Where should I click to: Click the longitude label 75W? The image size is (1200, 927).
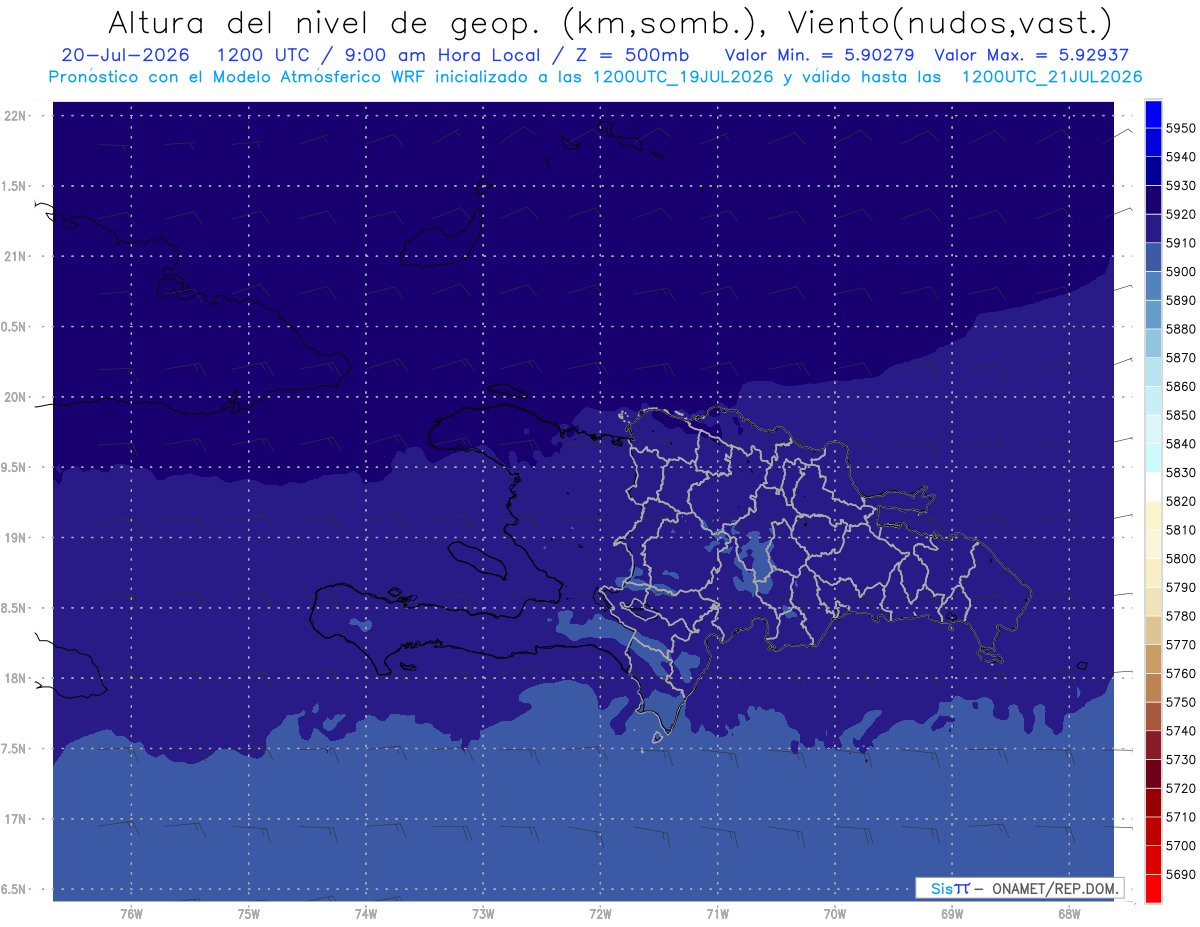coord(249,913)
